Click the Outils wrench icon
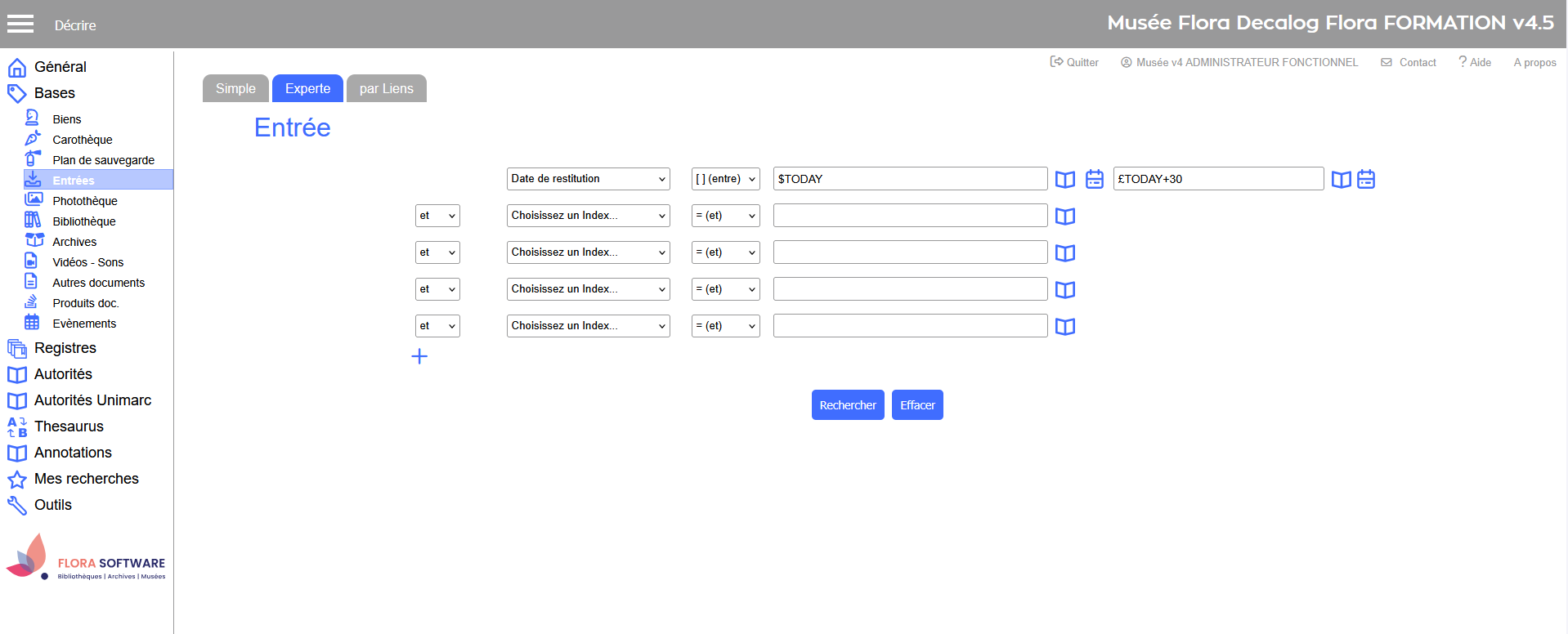This screenshot has height=634, width=1568. coord(17,505)
